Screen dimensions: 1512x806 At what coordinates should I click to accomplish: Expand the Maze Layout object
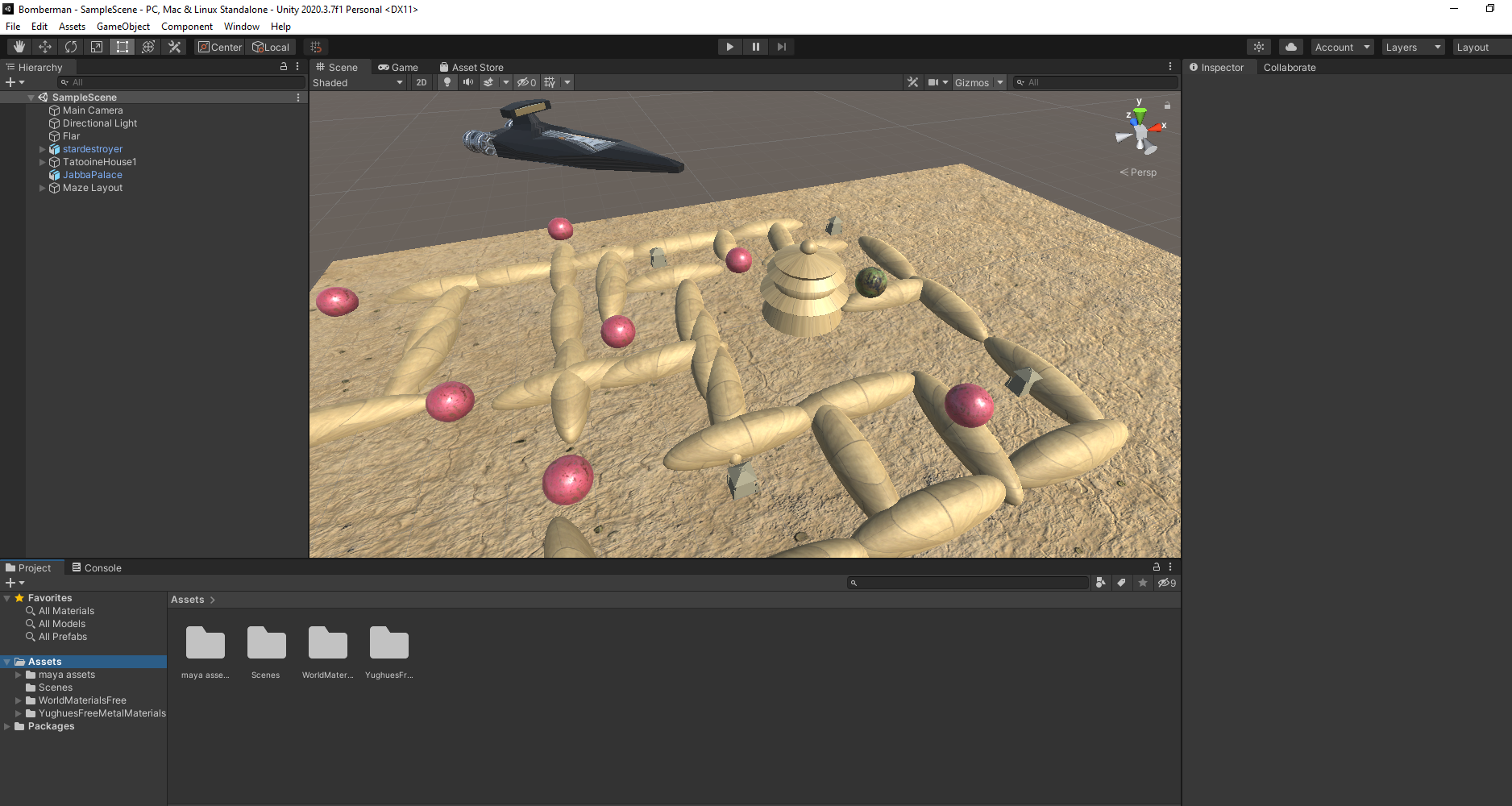(x=43, y=188)
